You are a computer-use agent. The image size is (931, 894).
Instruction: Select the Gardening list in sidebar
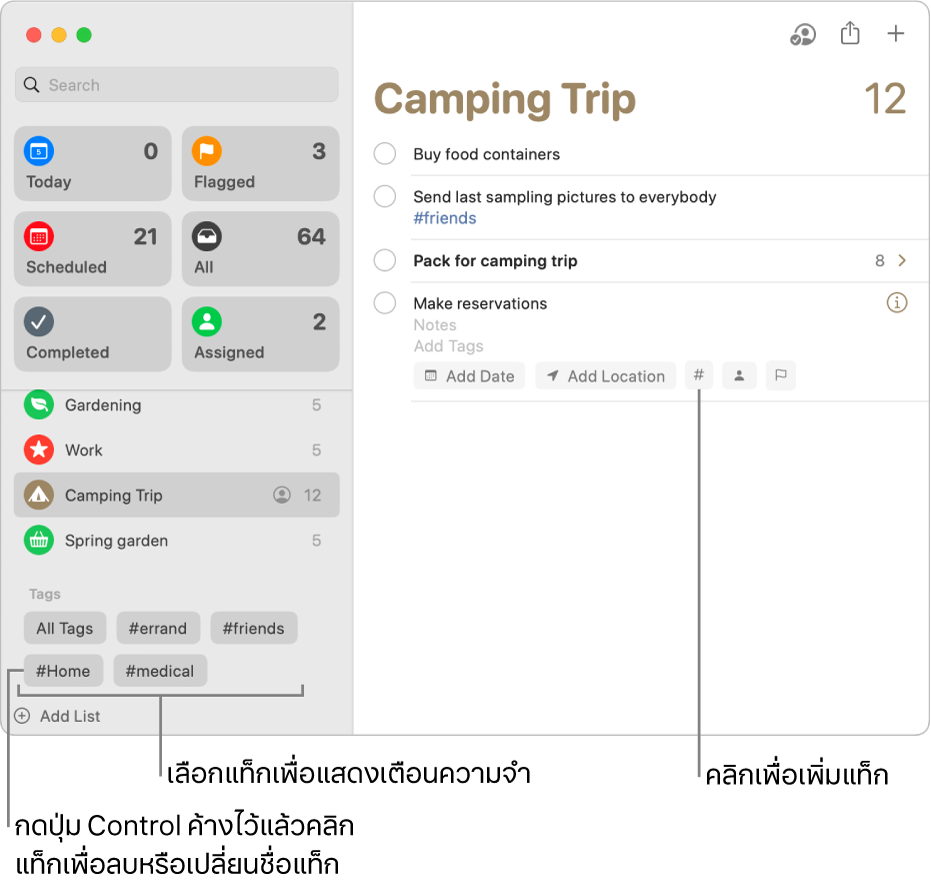click(103, 405)
